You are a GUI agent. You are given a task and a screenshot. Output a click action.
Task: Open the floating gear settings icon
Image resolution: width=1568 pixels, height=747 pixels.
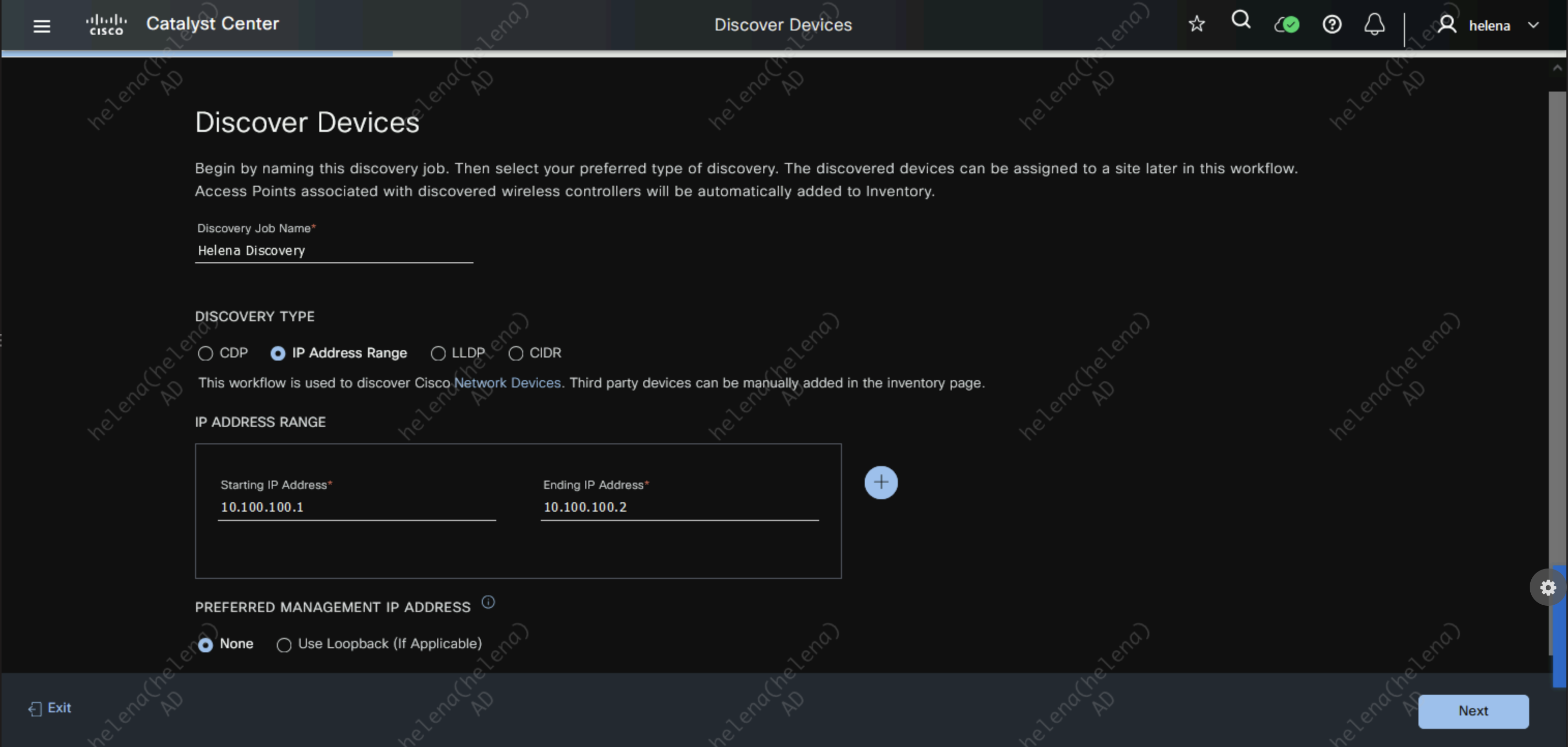tap(1547, 587)
